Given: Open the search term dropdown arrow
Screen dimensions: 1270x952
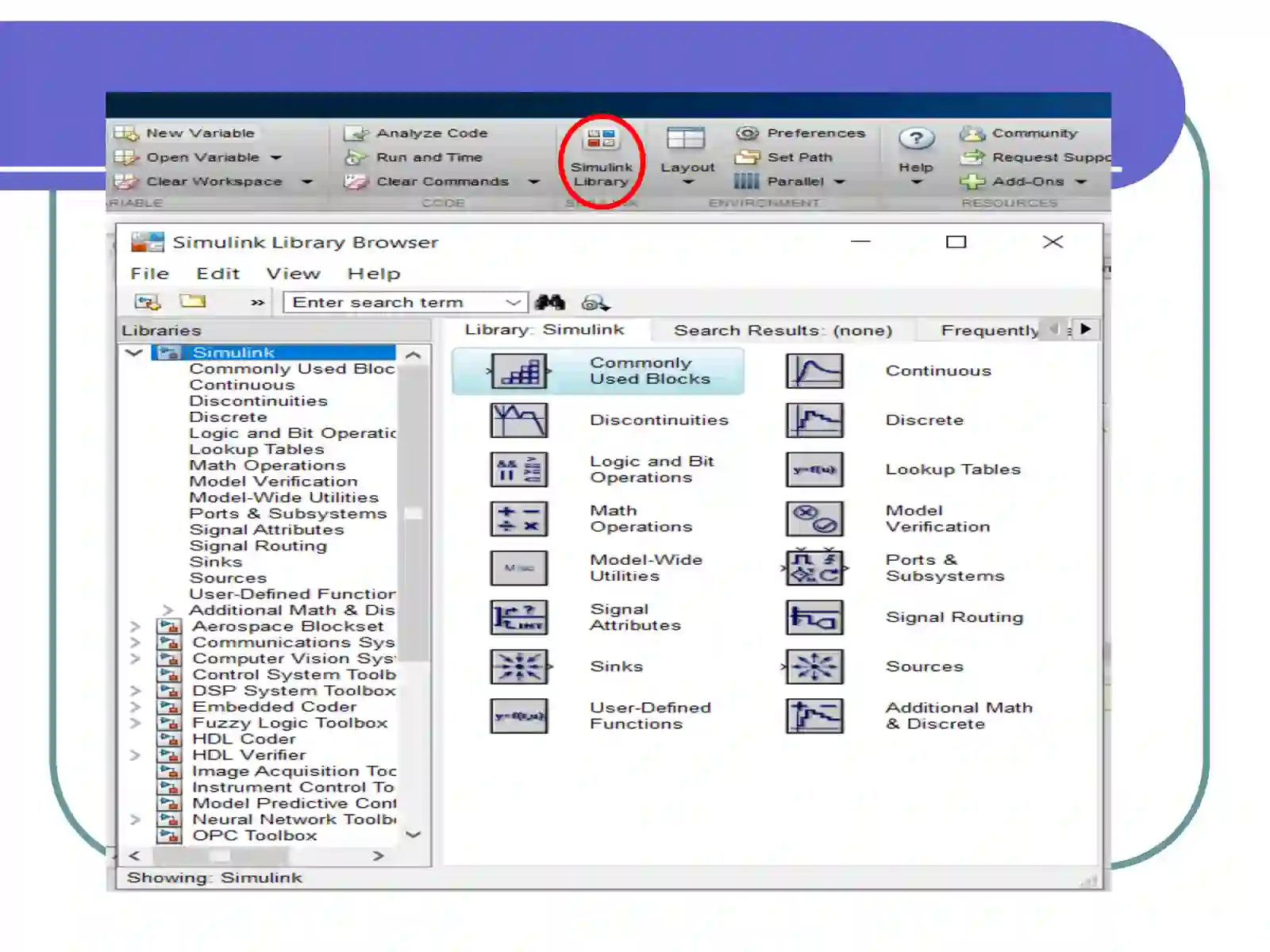Looking at the screenshot, I should pos(514,302).
